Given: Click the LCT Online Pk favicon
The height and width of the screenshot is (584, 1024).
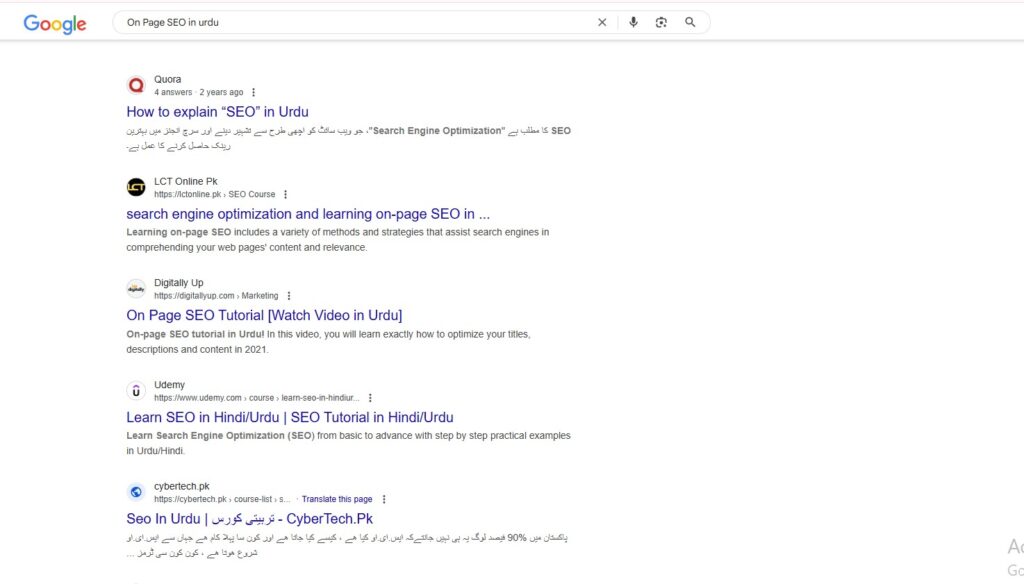Looking at the screenshot, I should point(136,187).
